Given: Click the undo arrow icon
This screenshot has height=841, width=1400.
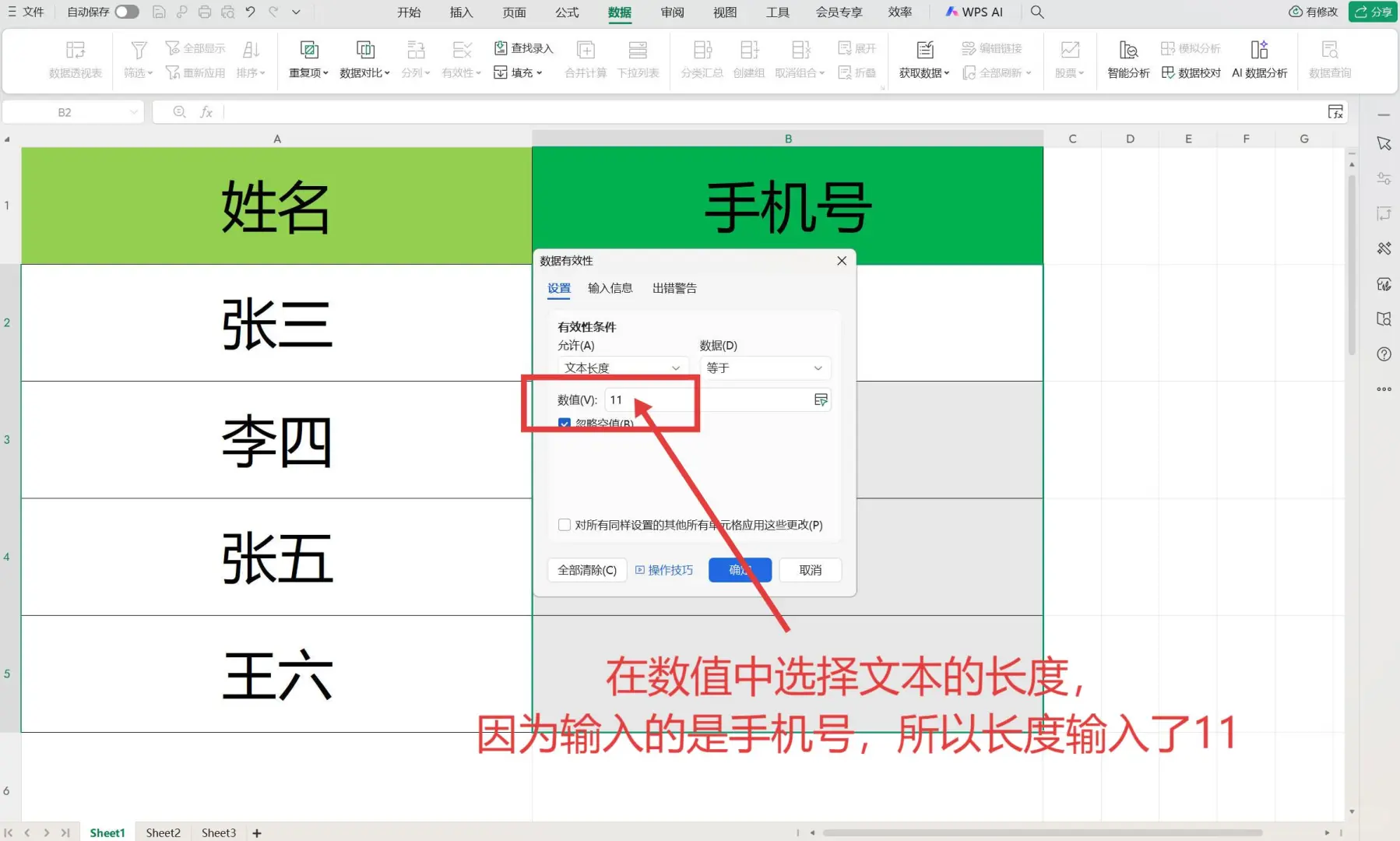Looking at the screenshot, I should [250, 12].
